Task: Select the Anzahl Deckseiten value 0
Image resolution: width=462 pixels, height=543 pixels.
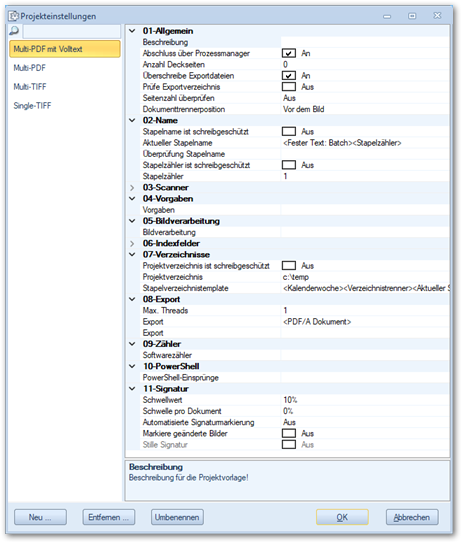Action: (x=285, y=64)
